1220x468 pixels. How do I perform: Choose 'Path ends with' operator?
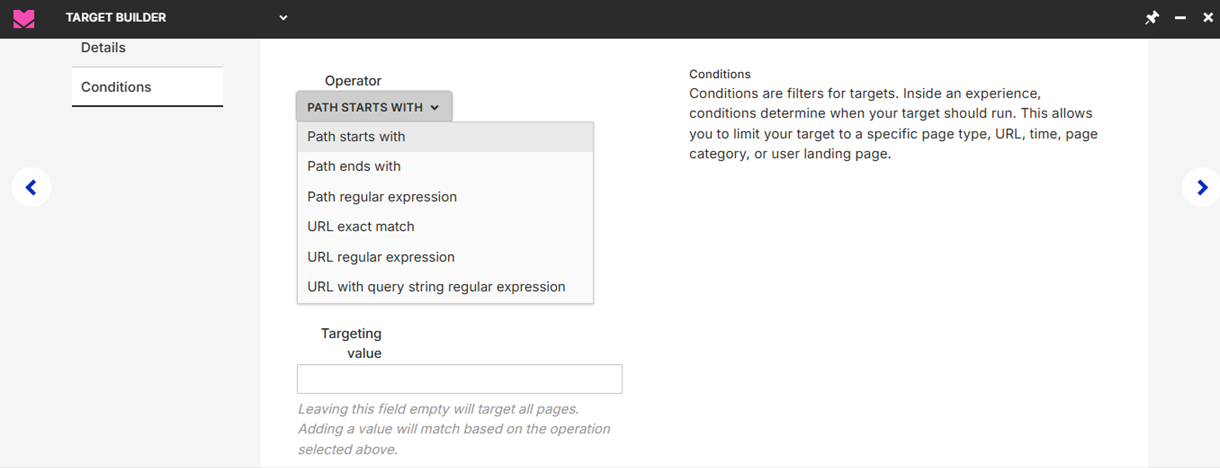[354, 167]
